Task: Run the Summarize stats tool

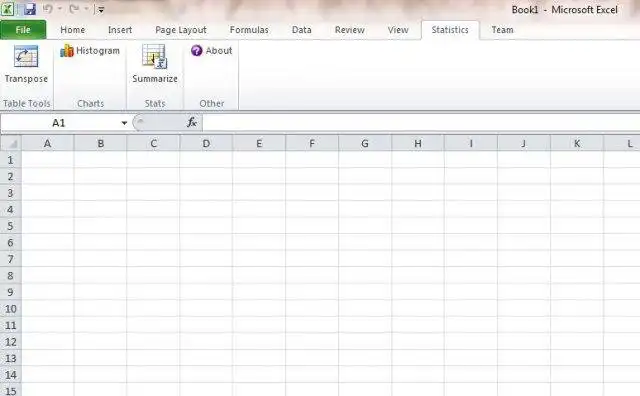Action: pyautogui.click(x=155, y=64)
